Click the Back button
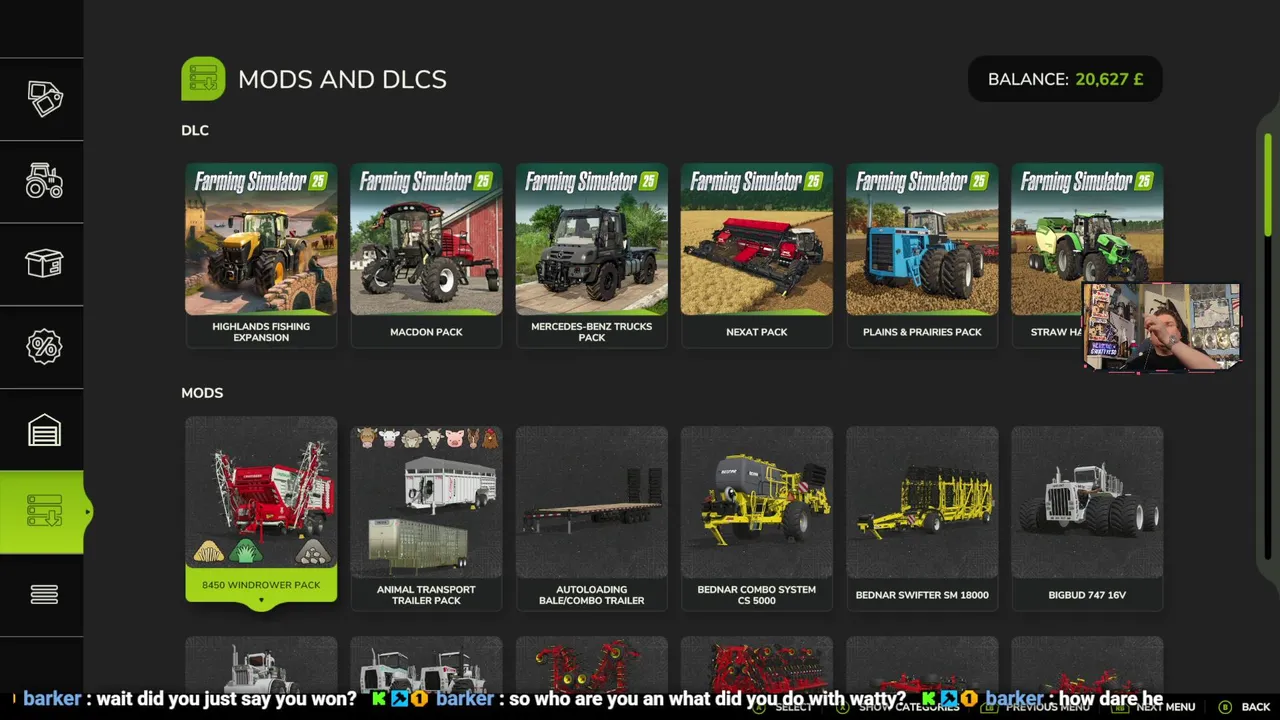This screenshot has height=720, width=1280. click(x=1244, y=707)
